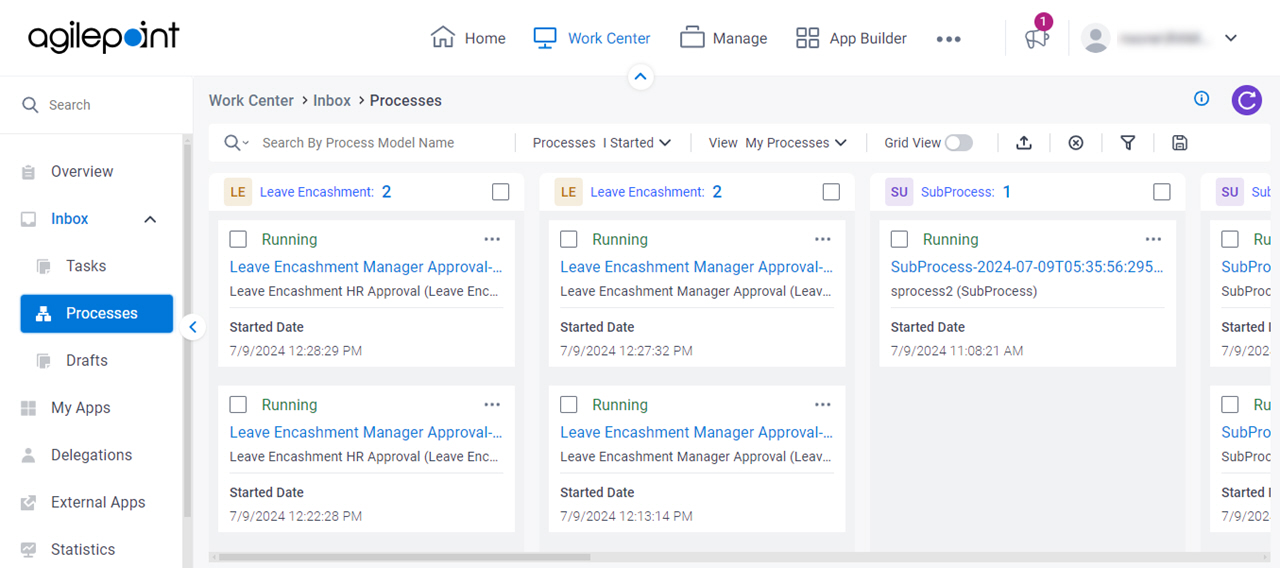Click LE badge of second Leave Encashment column
The image size is (1280, 568).
click(x=568, y=192)
